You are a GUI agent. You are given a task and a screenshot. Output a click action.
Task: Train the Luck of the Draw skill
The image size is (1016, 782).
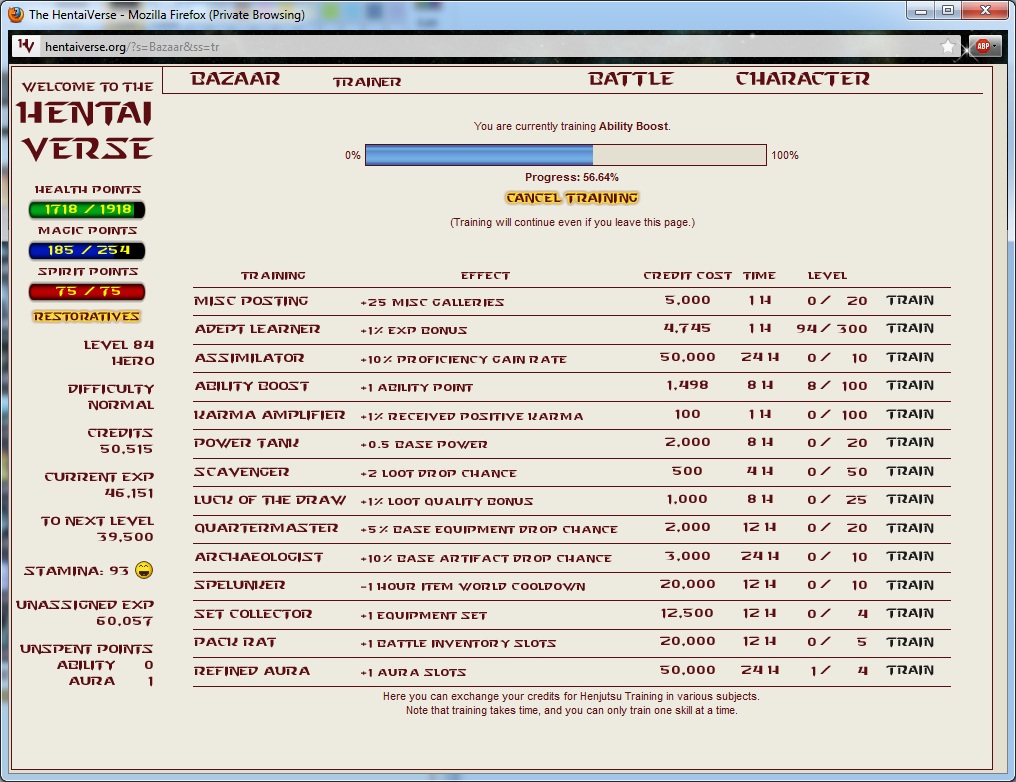(x=910, y=500)
